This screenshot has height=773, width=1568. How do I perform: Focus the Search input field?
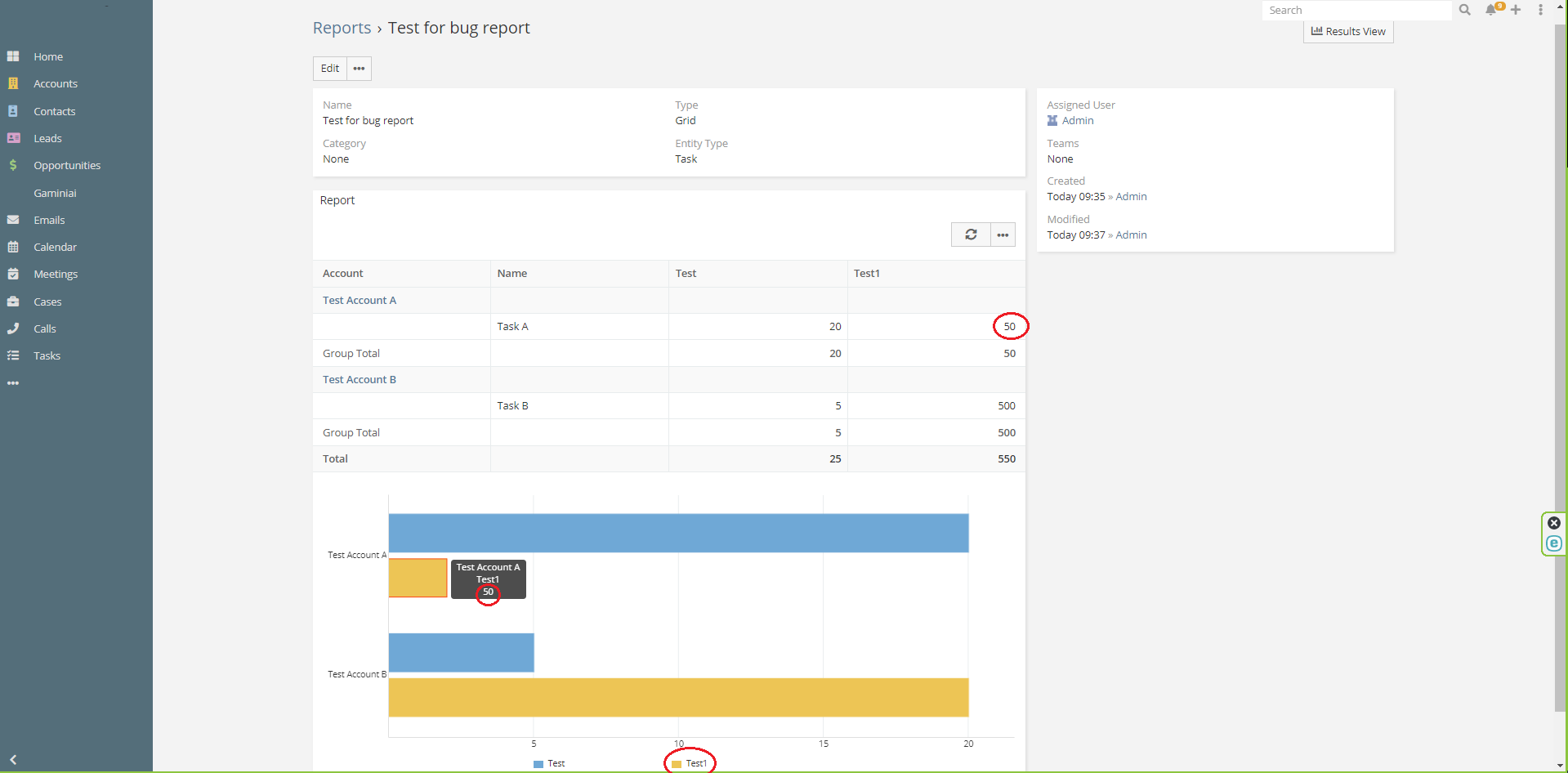click(1356, 10)
